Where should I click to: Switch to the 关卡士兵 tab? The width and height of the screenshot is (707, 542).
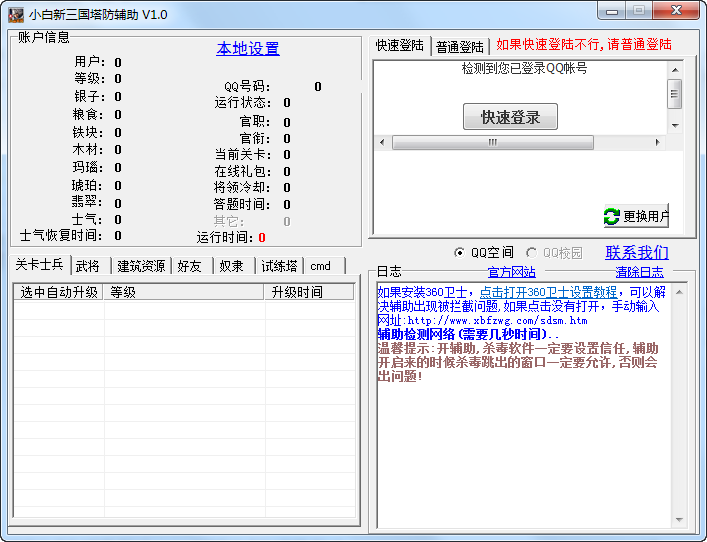pos(39,265)
